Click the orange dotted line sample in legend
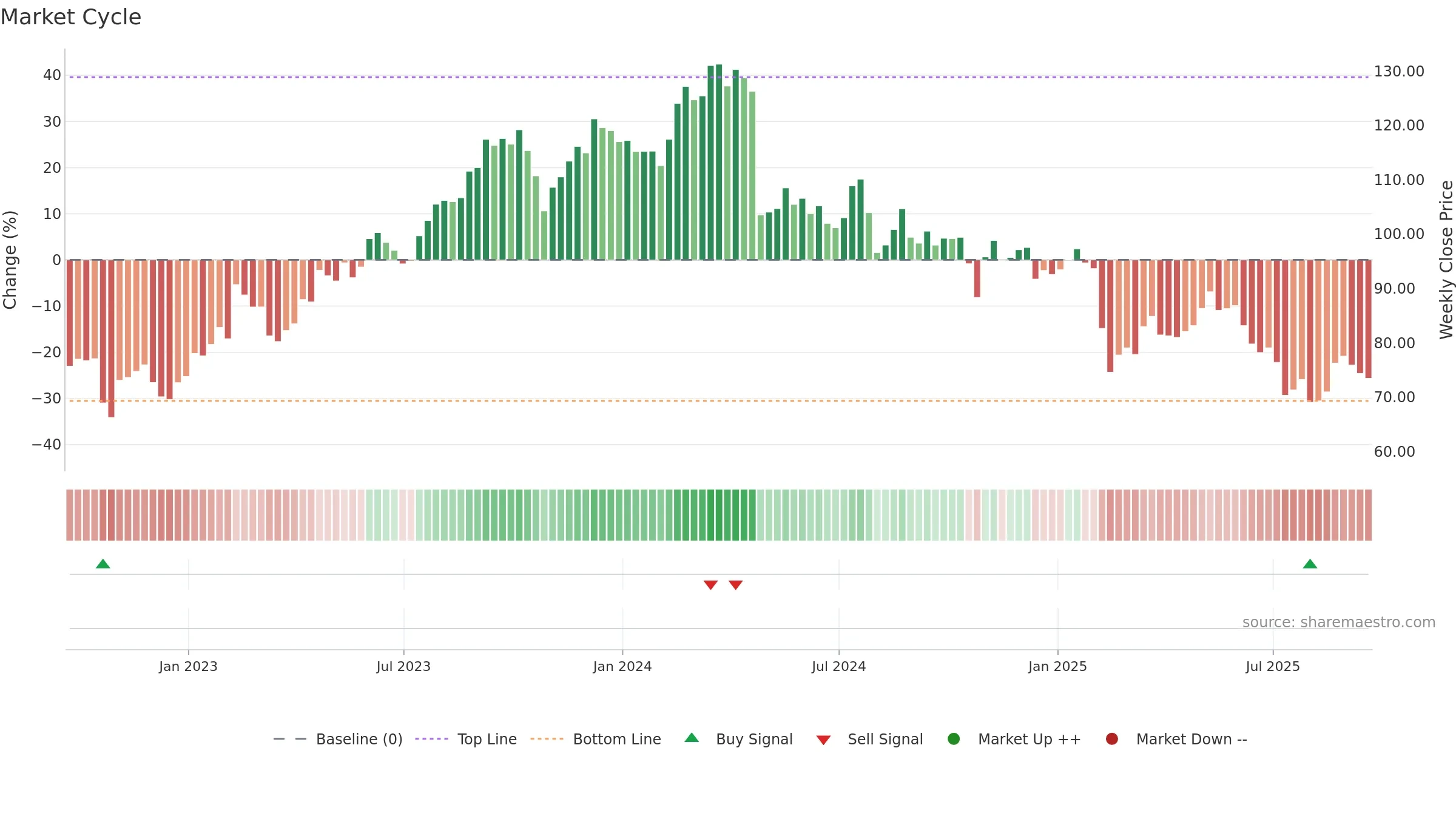The height and width of the screenshot is (819, 1456). coord(547,739)
